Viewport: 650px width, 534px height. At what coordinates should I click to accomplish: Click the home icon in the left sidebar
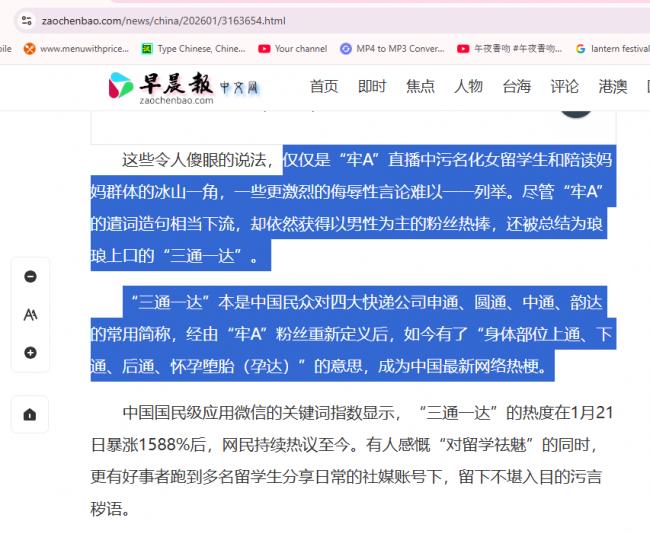(30, 414)
